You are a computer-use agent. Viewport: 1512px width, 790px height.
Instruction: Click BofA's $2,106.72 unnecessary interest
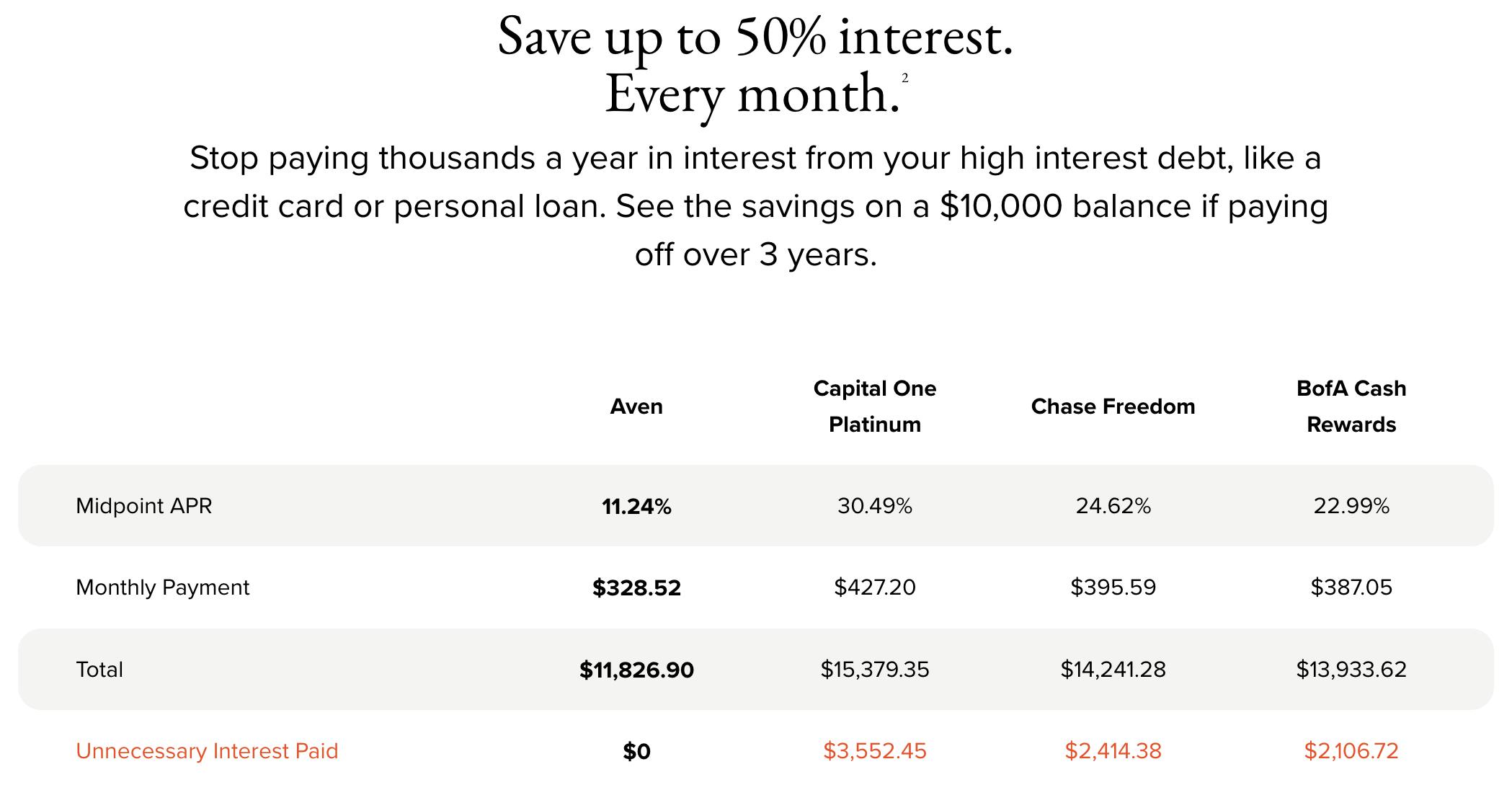[x=1351, y=751]
